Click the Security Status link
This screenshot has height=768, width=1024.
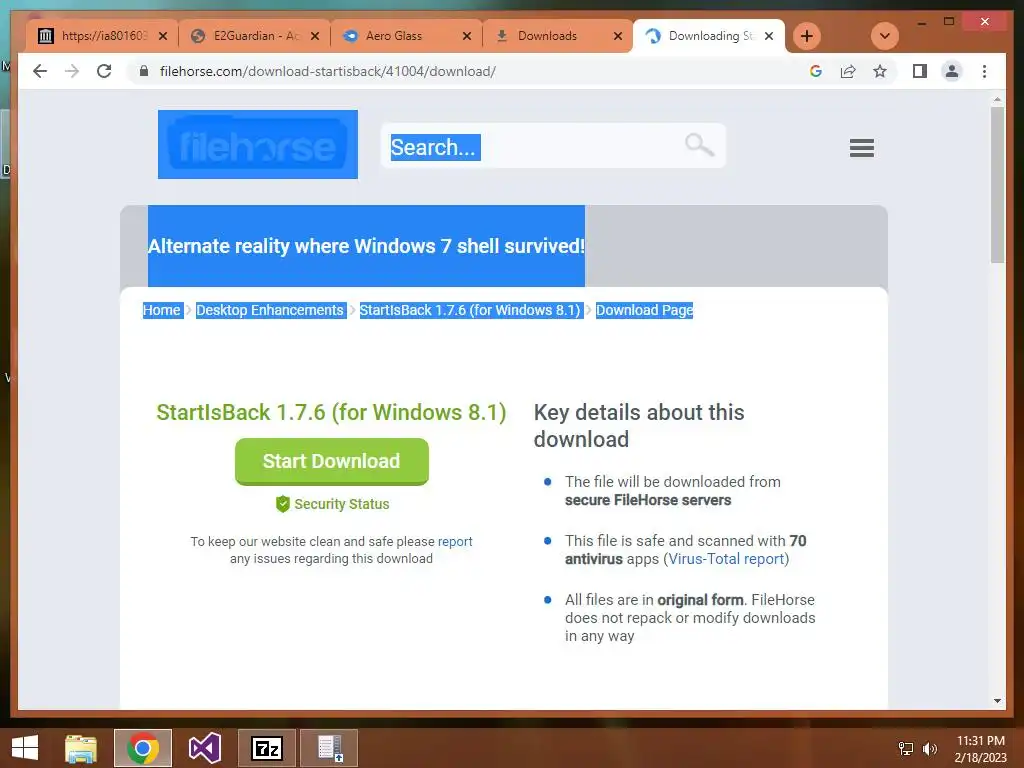coord(342,504)
